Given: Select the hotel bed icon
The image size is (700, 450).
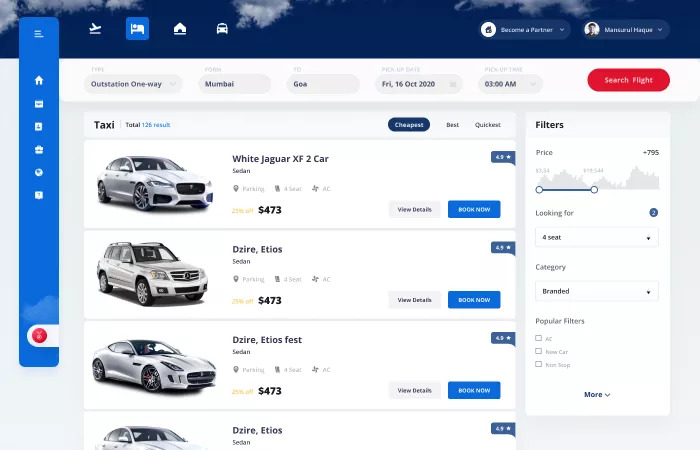Looking at the screenshot, I should tap(137, 29).
